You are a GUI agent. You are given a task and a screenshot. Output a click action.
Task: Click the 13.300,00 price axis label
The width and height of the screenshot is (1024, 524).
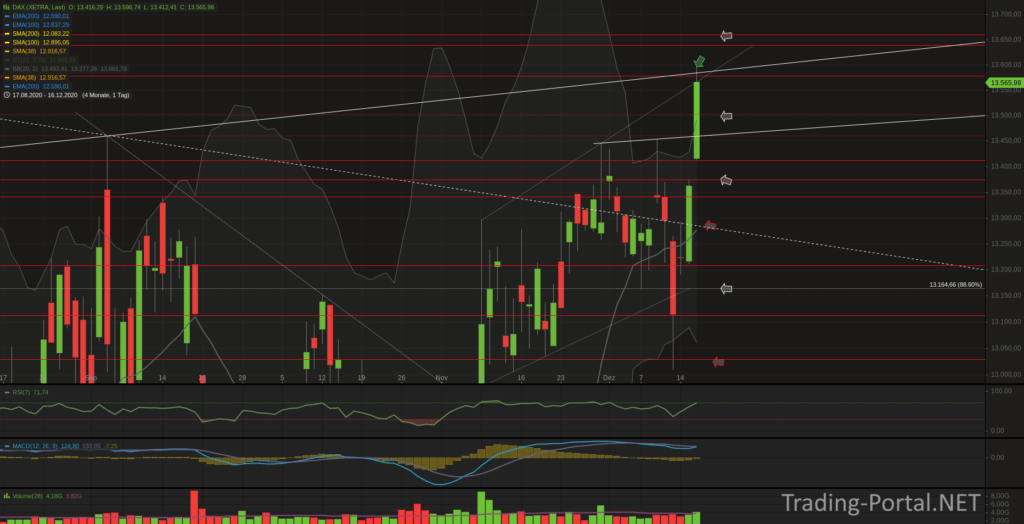pyautogui.click(x=1007, y=218)
